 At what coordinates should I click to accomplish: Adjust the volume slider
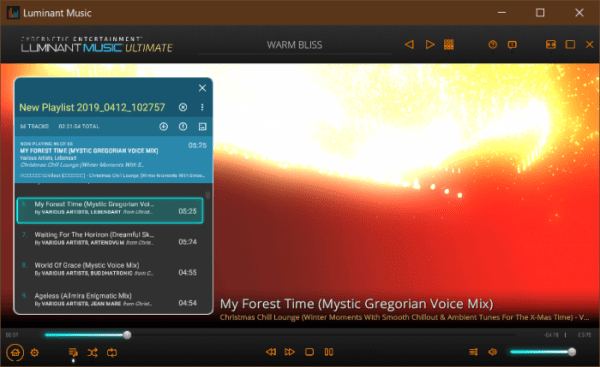tap(543, 352)
